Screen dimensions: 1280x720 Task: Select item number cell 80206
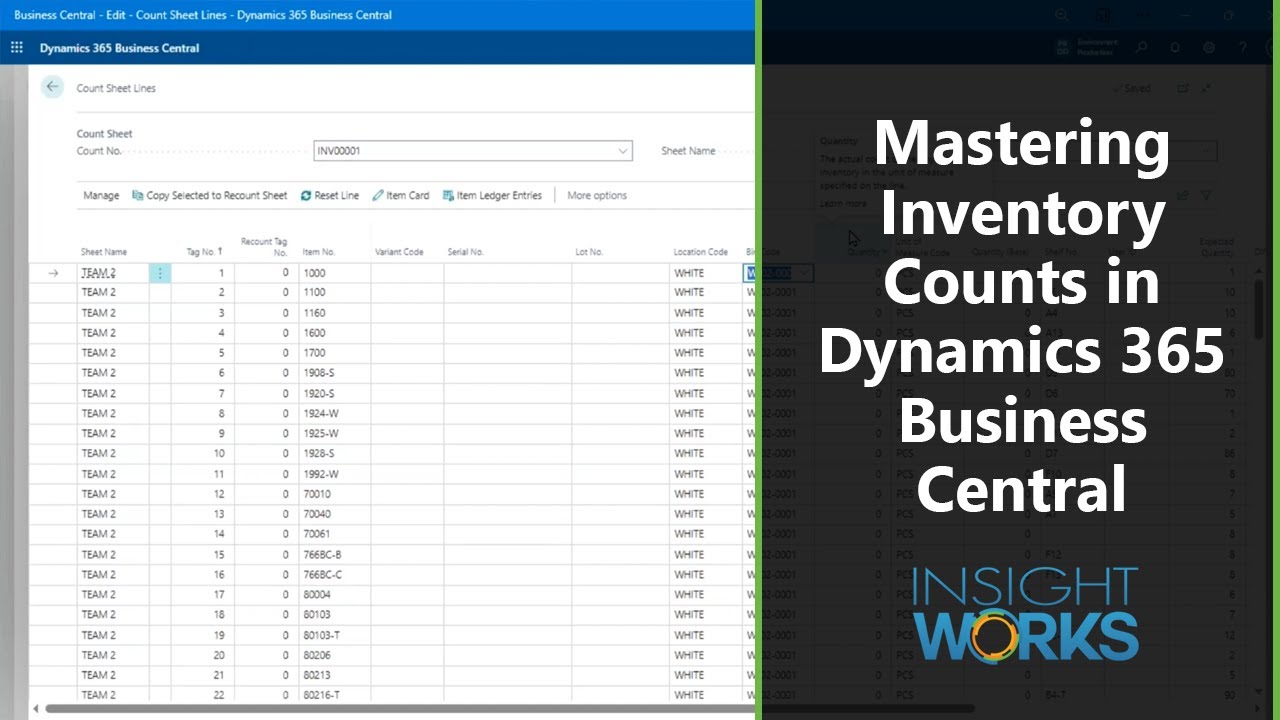coord(335,655)
